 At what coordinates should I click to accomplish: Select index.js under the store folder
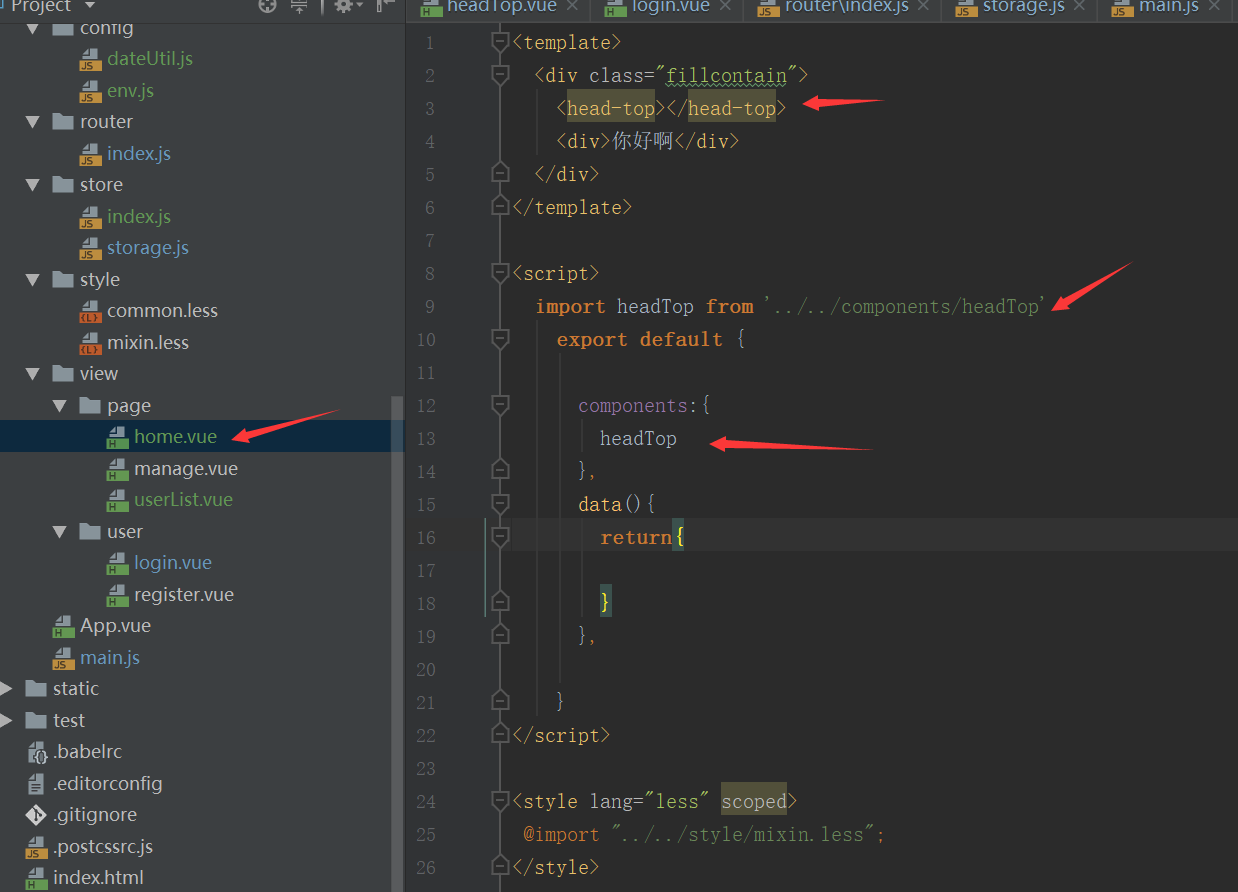pos(139,217)
